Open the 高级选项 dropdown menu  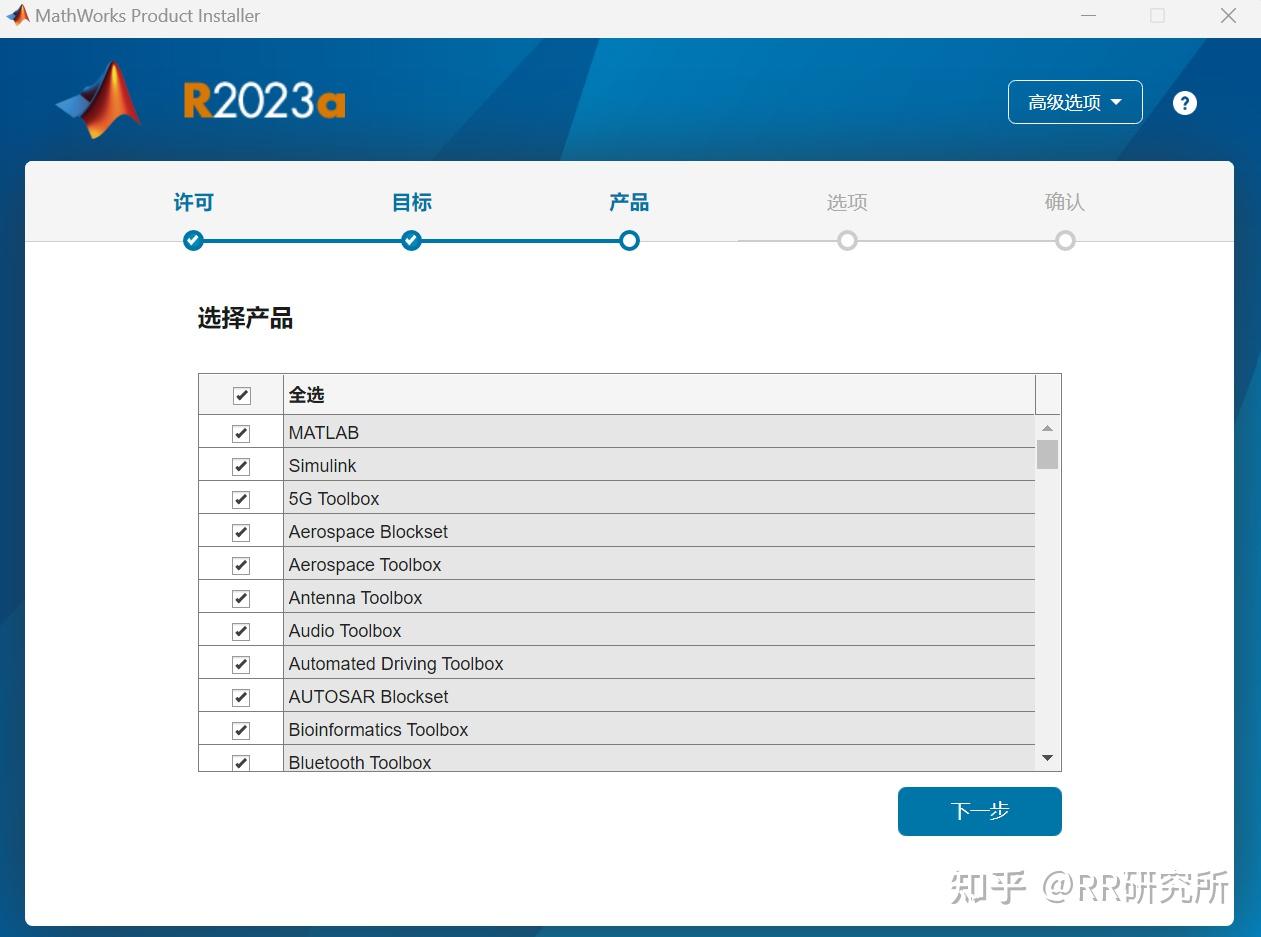click(1075, 102)
